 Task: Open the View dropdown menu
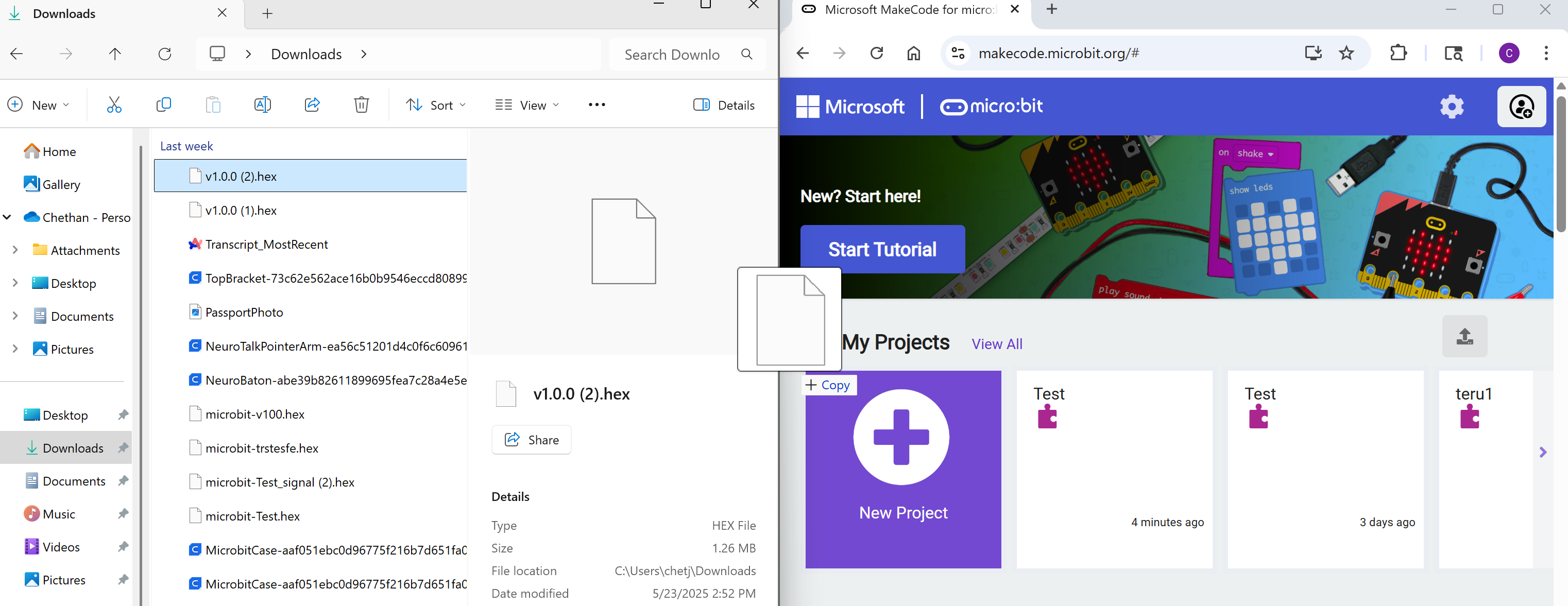click(x=527, y=105)
